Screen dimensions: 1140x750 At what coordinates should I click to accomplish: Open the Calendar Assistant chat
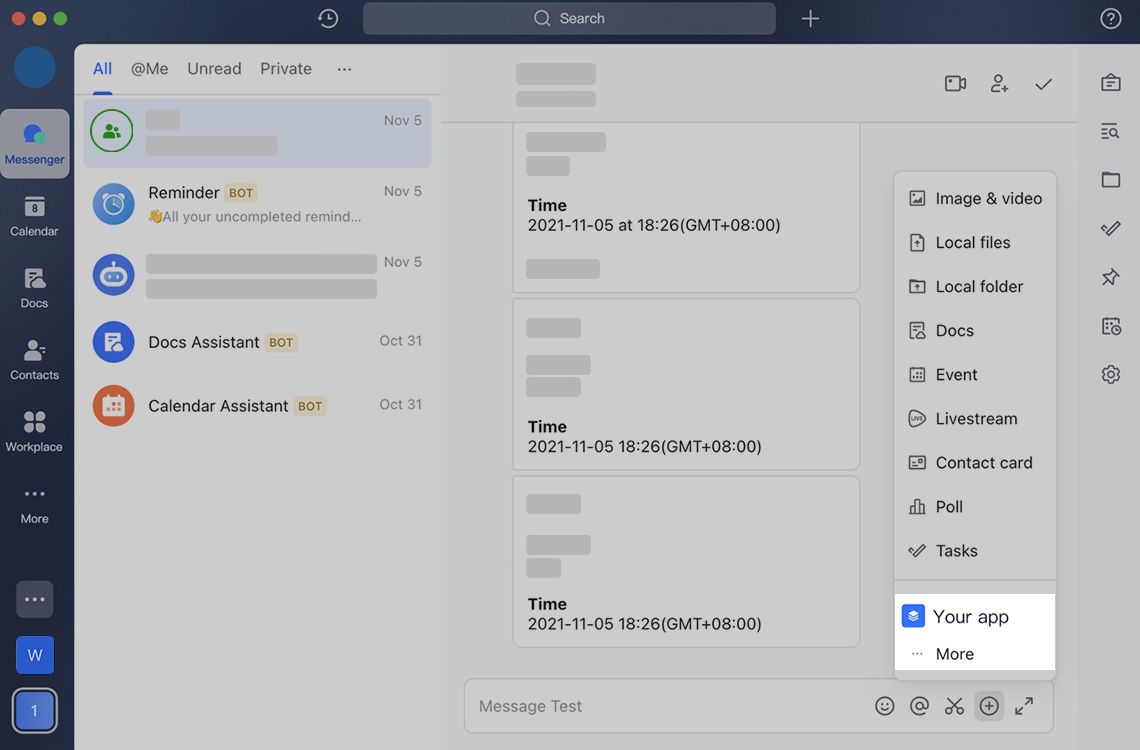pos(257,406)
